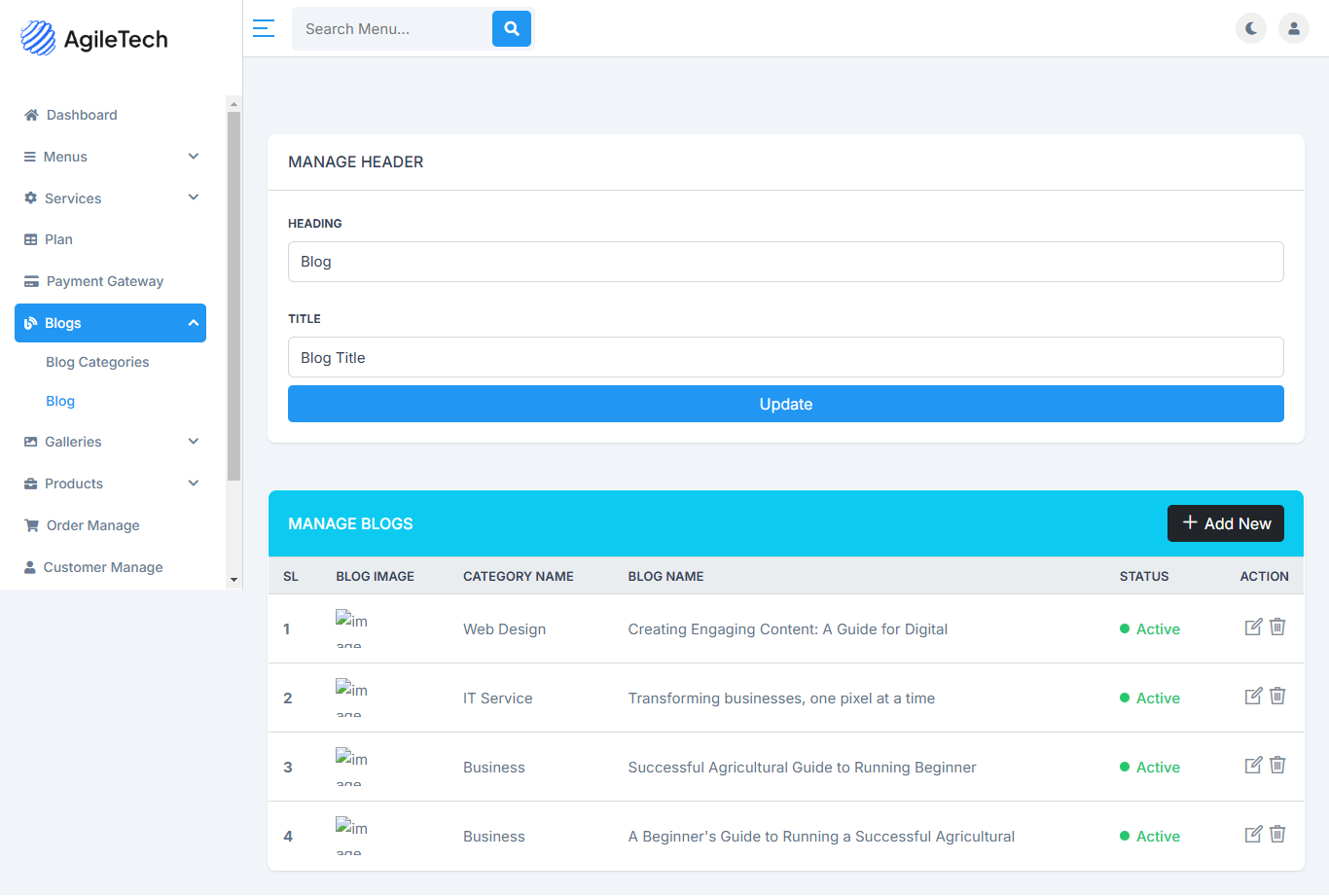Click the Products briefcase icon
This screenshot has height=896, width=1329.
(30, 484)
